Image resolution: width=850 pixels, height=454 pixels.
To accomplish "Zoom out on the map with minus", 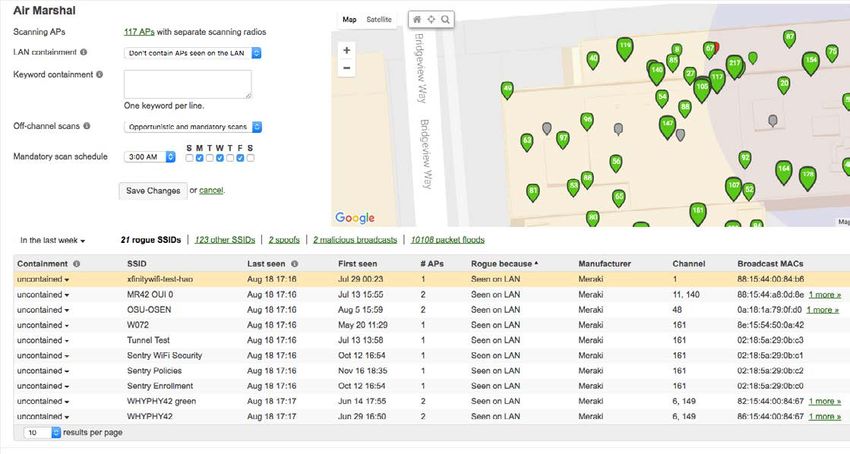I will pos(346,68).
